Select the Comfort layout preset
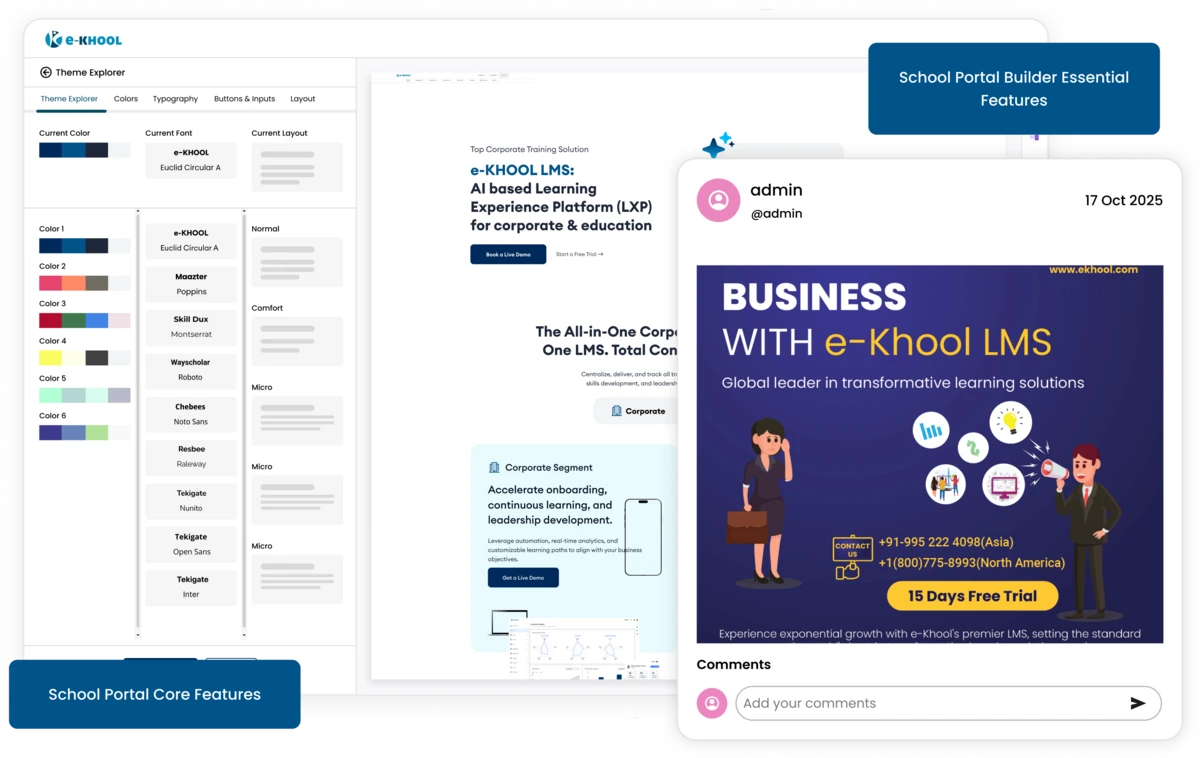1200x758 pixels. [297, 341]
